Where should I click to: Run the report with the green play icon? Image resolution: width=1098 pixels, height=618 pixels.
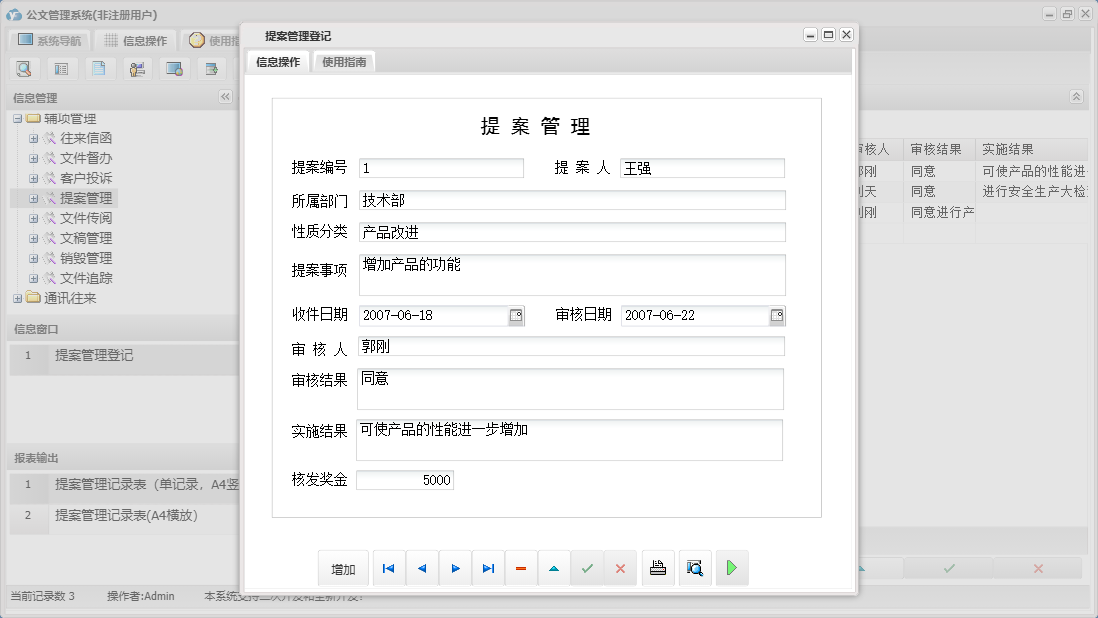tap(731, 567)
